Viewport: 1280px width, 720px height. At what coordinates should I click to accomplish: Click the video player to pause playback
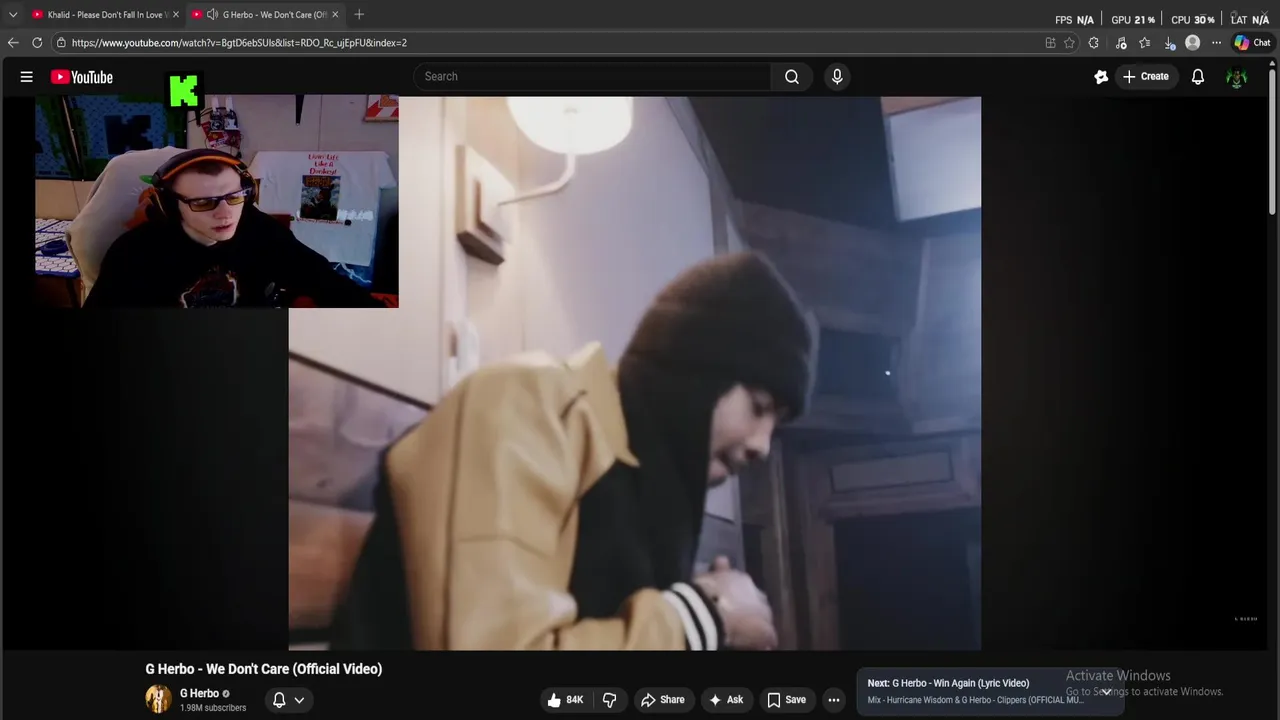point(635,373)
